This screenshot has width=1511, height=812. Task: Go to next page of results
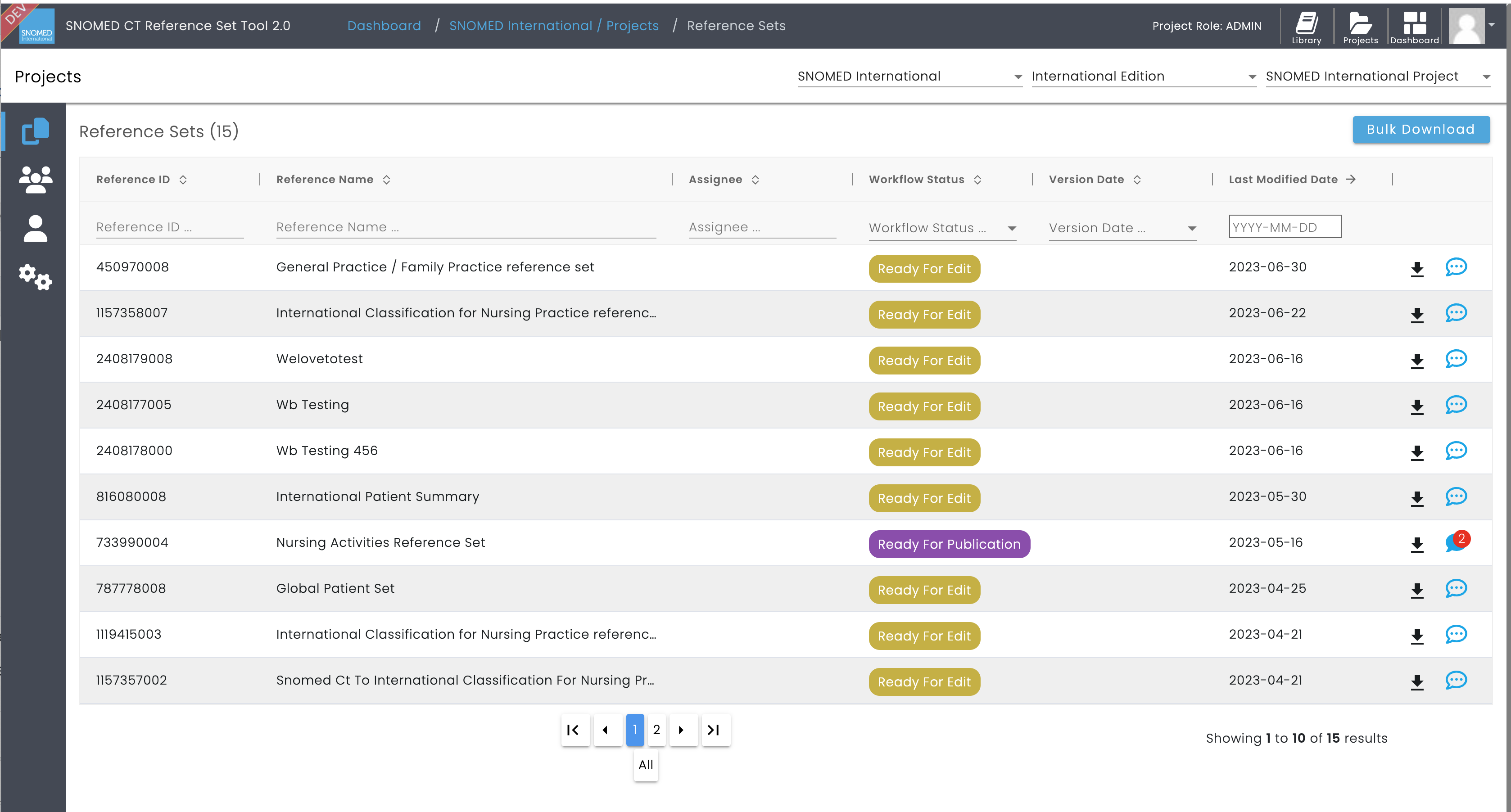point(683,730)
